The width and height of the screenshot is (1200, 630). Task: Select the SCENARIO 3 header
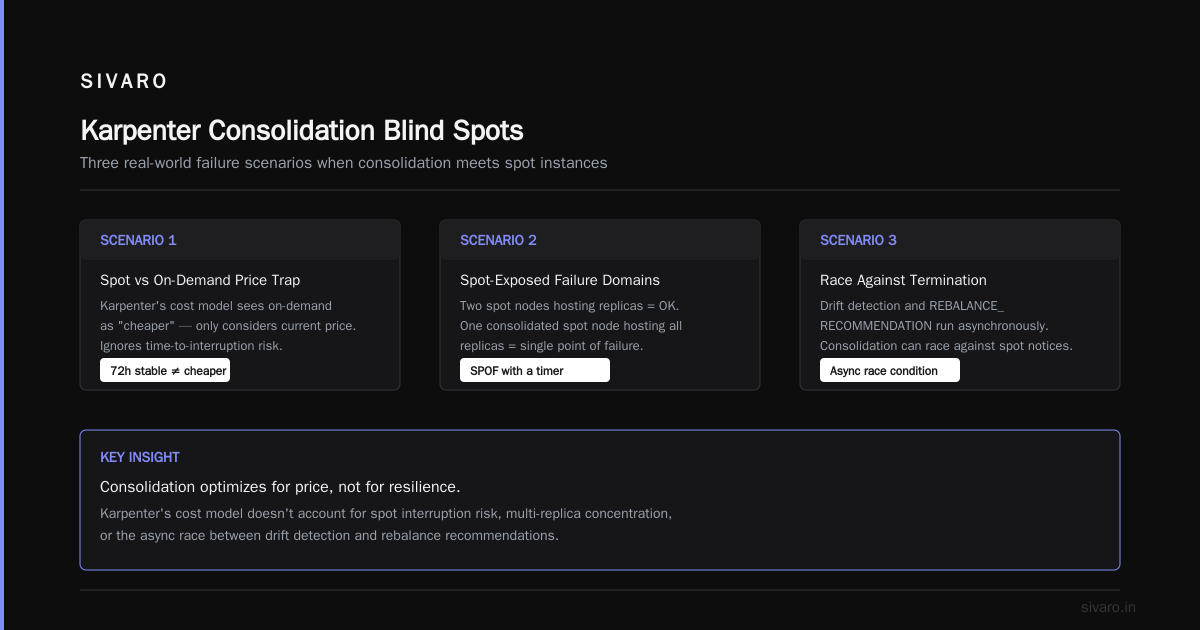pos(858,240)
